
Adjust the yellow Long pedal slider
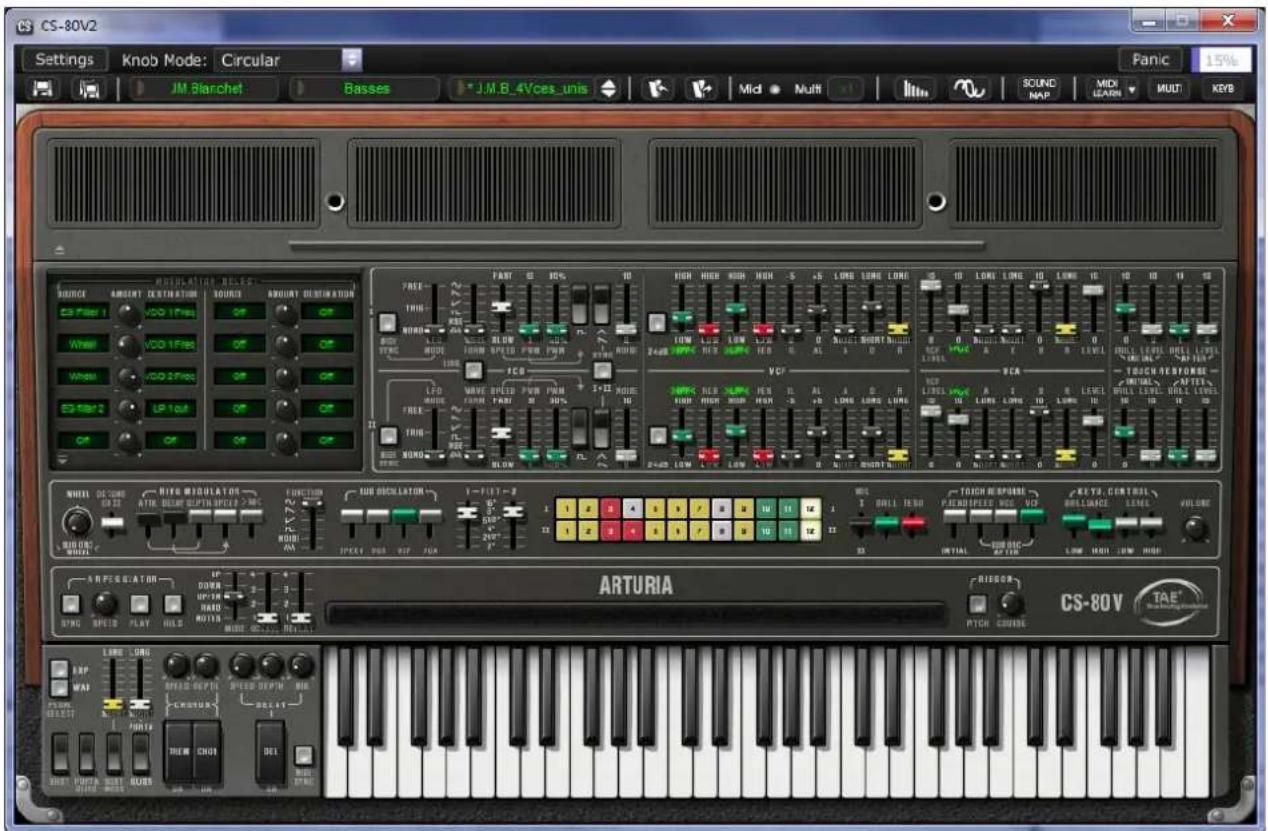(114, 706)
